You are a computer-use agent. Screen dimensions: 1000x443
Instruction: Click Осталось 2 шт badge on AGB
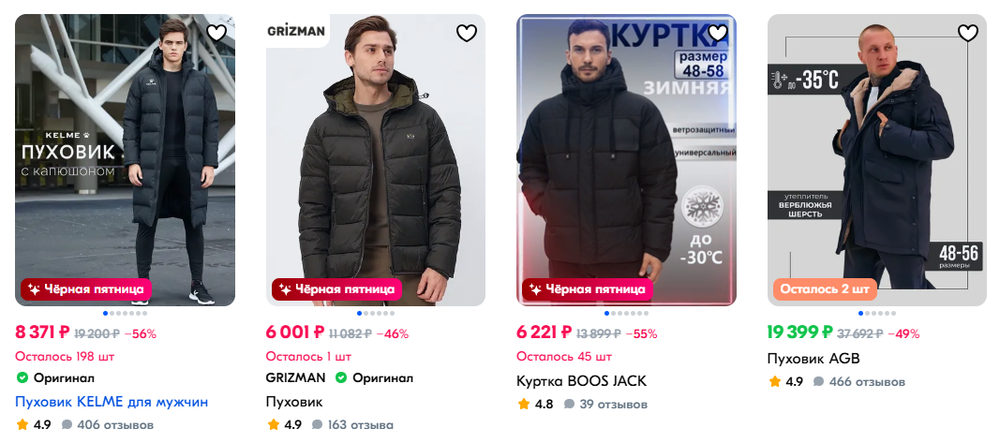coord(825,289)
